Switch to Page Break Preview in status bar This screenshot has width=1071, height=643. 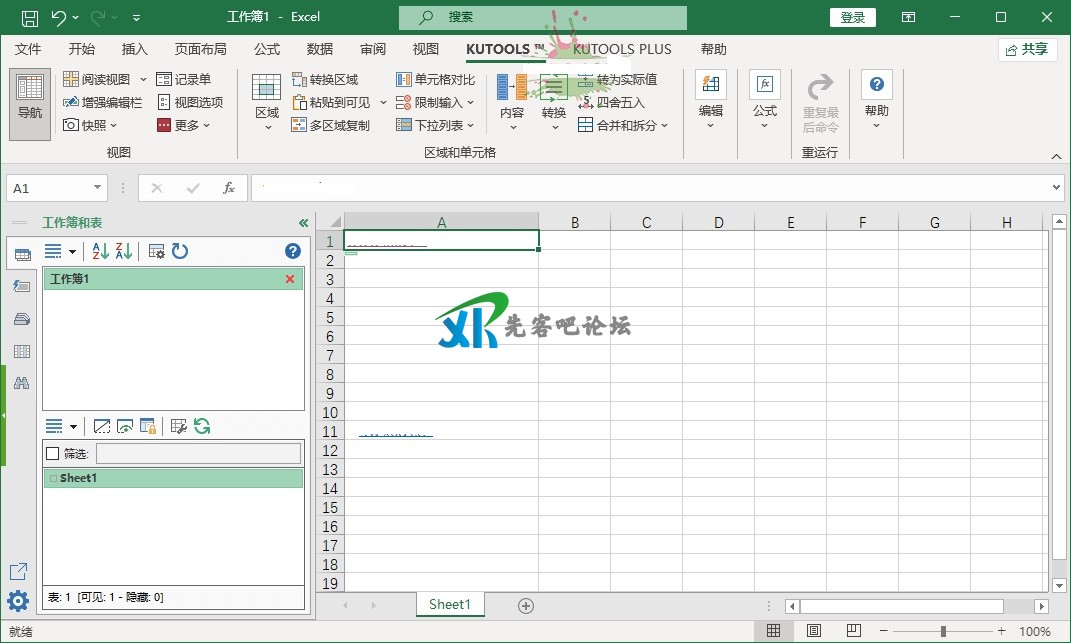[852, 631]
